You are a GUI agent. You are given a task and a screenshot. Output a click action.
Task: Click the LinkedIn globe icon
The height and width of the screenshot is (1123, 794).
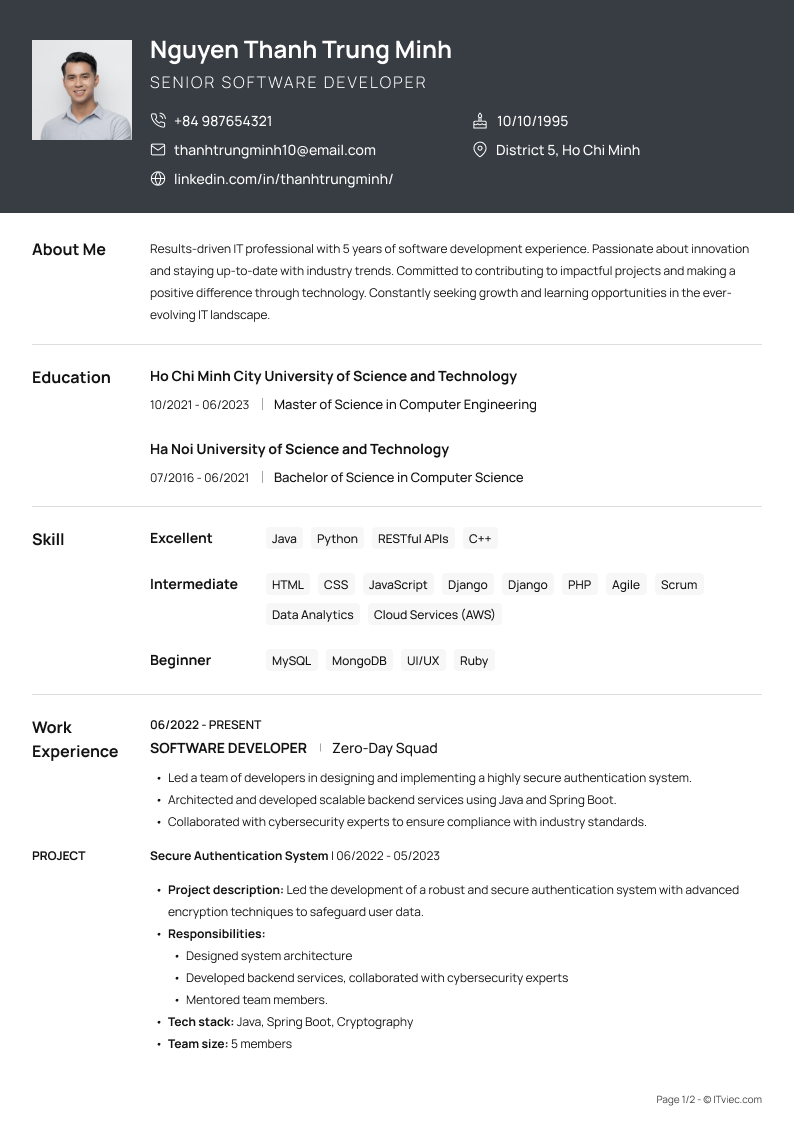click(158, 179)
